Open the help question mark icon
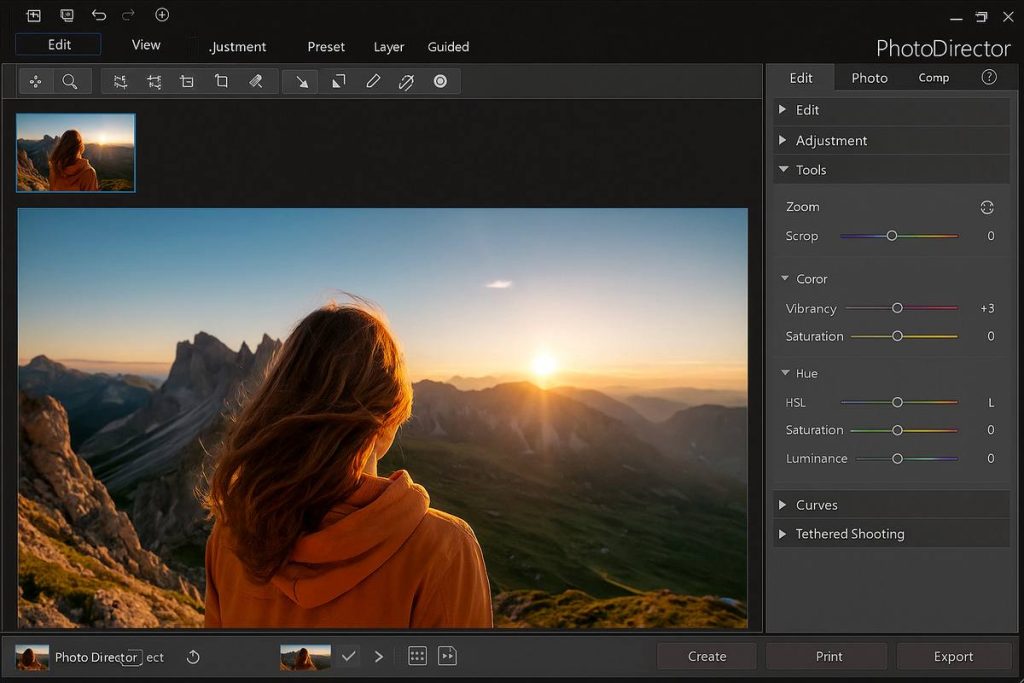The image size is (1024, 683). 989,77
